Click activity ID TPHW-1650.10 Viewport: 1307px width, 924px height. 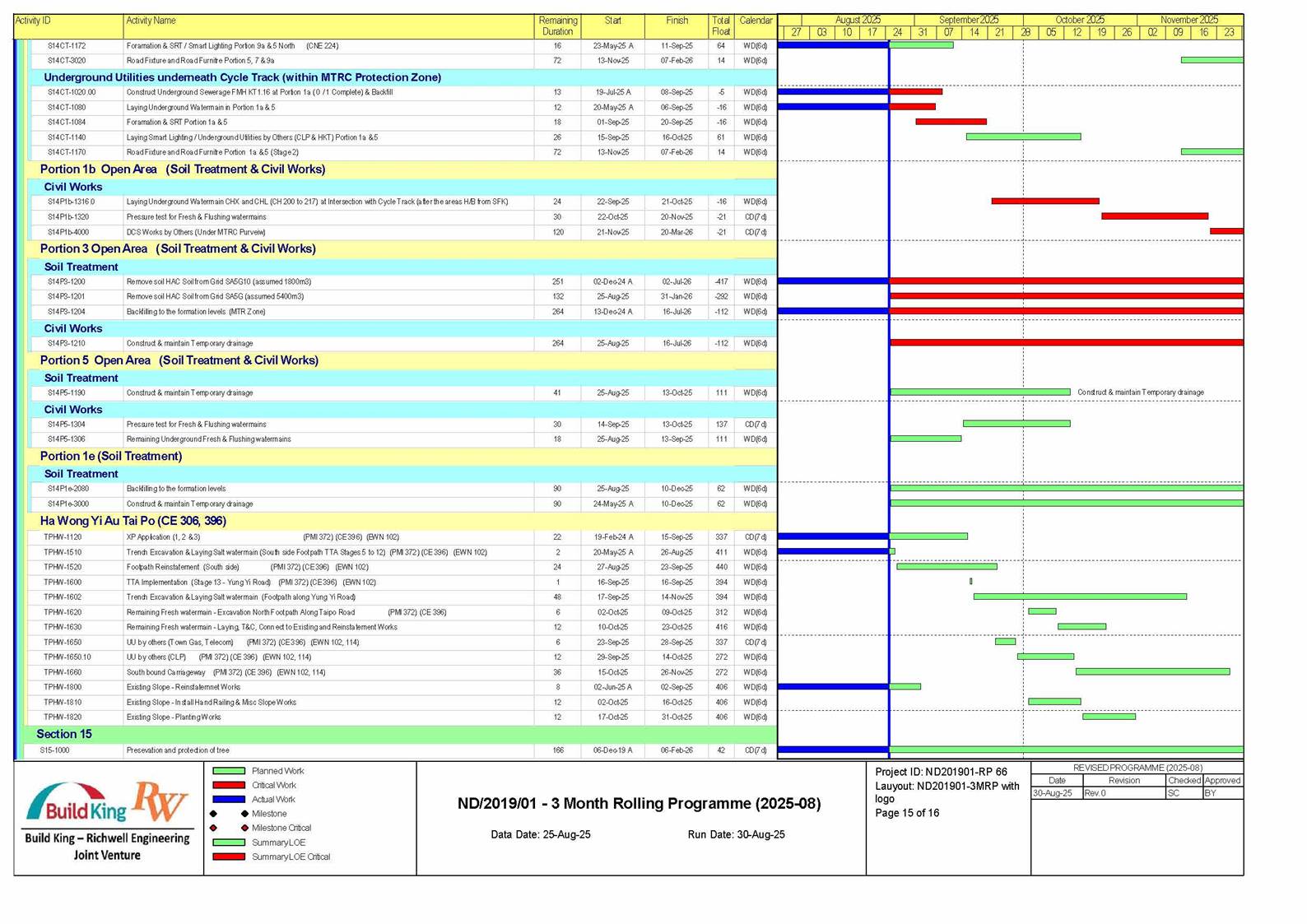[67, 657]
